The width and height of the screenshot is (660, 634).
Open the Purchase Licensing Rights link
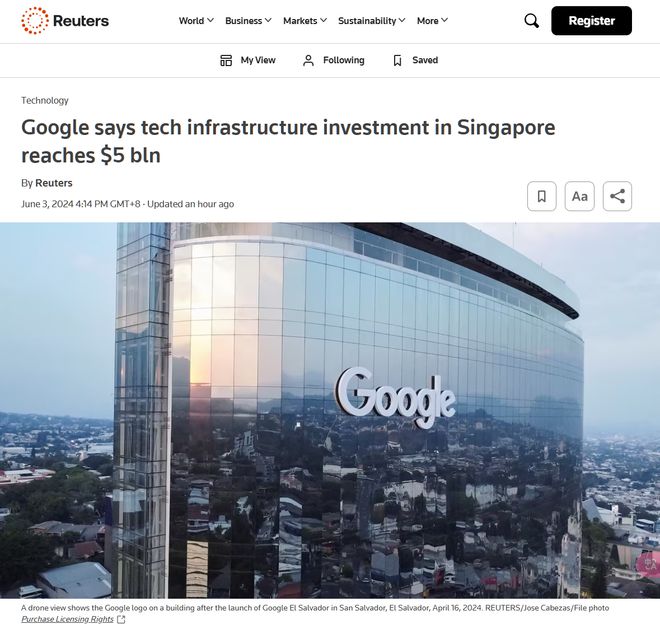pyautogui.click(x=67, y=619)
